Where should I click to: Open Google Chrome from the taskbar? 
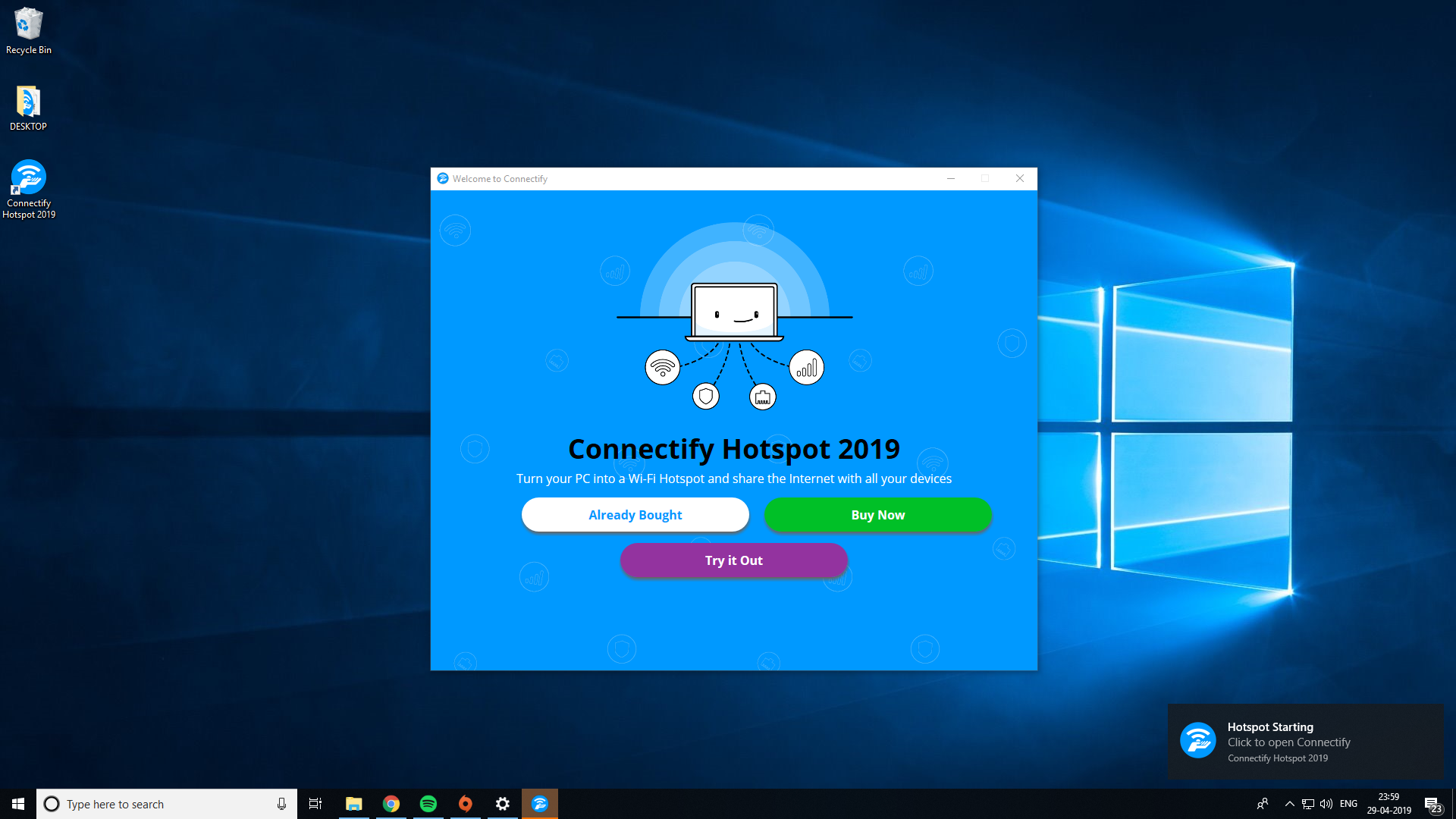pyautogui.click(x=391, y=804)
